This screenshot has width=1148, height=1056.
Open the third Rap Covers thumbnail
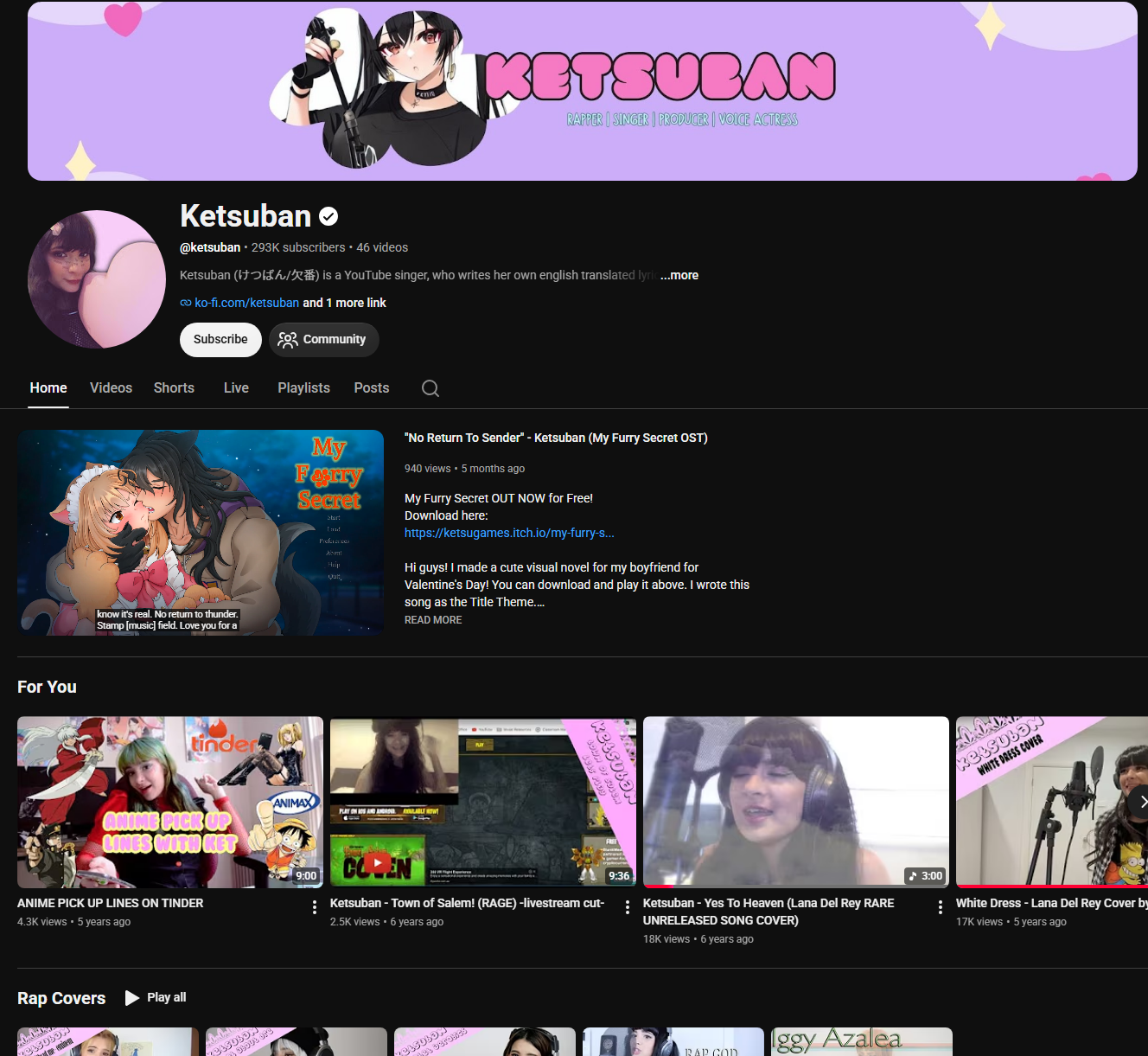485,1041
